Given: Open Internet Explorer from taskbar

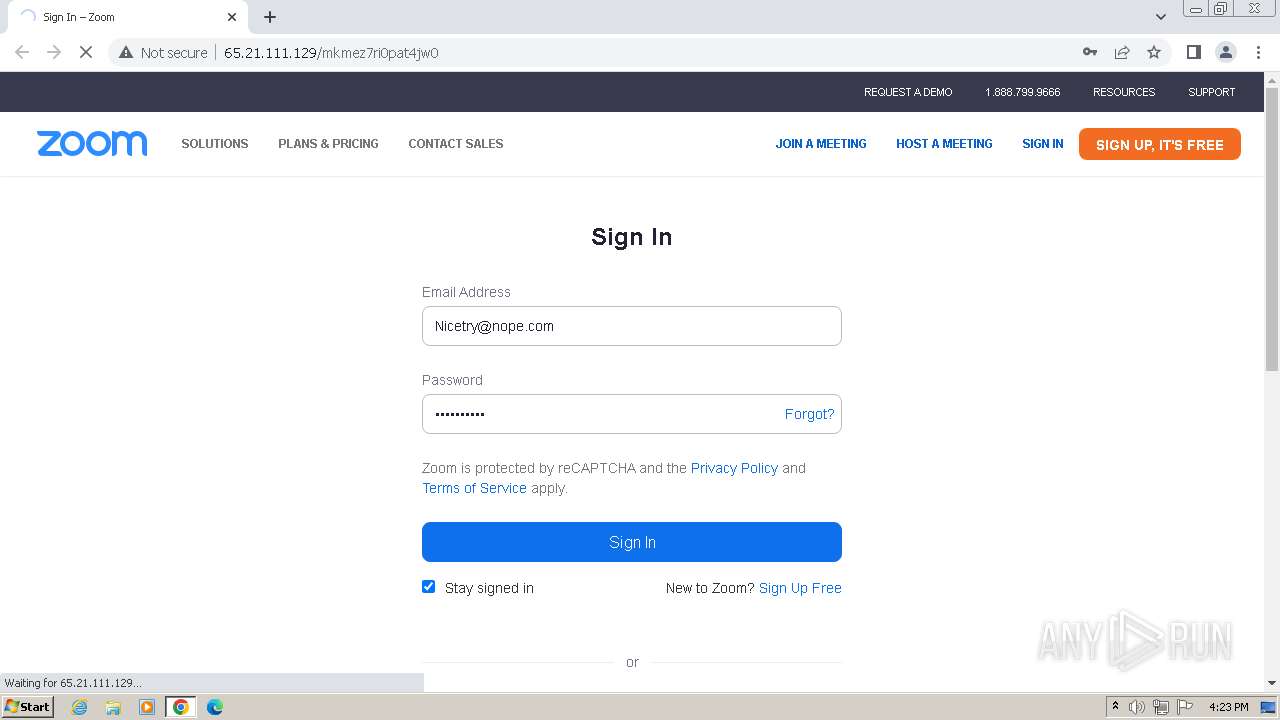Looking at the screenshot, I should click(x=80, y=707).
